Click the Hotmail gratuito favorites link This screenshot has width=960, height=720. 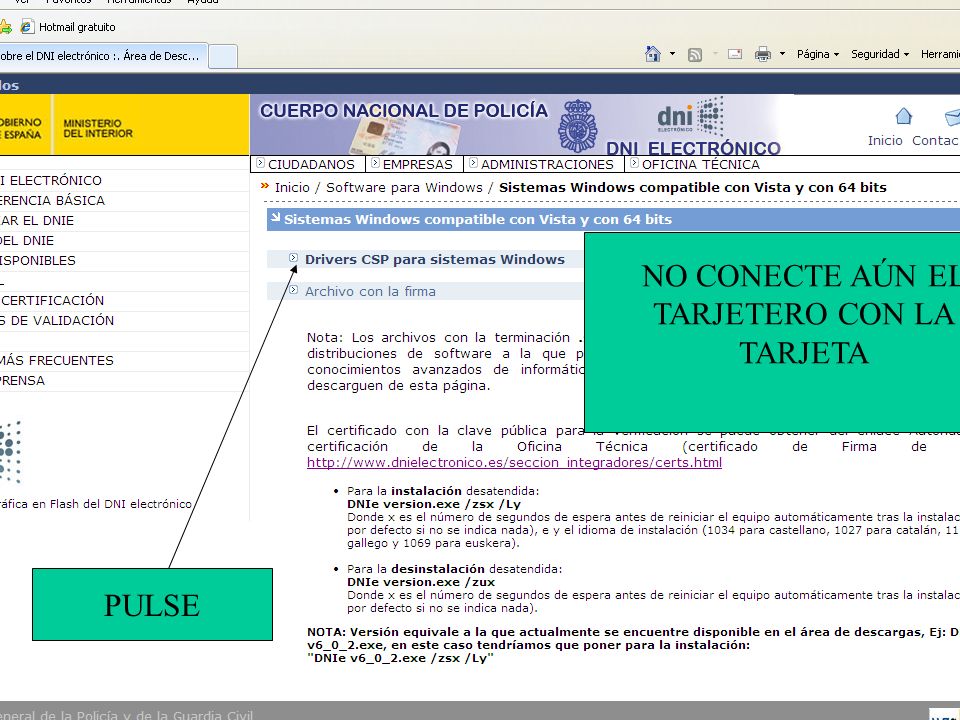coord(77,27)
